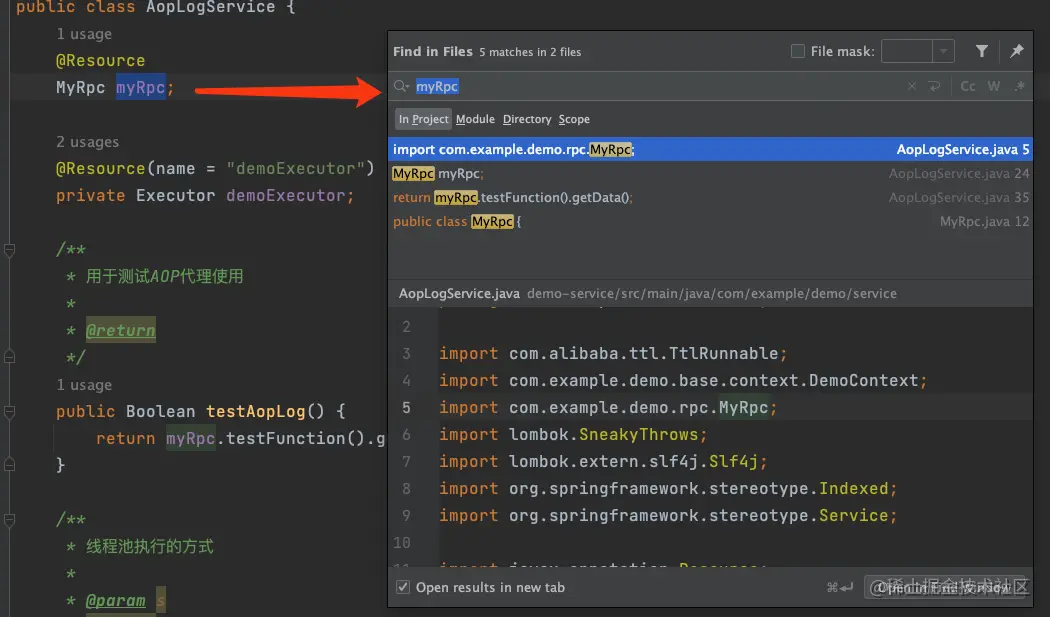Collapse the testAopLog method fold marker
Viewport: 1050px width, 617px height.
coord(8,412)
